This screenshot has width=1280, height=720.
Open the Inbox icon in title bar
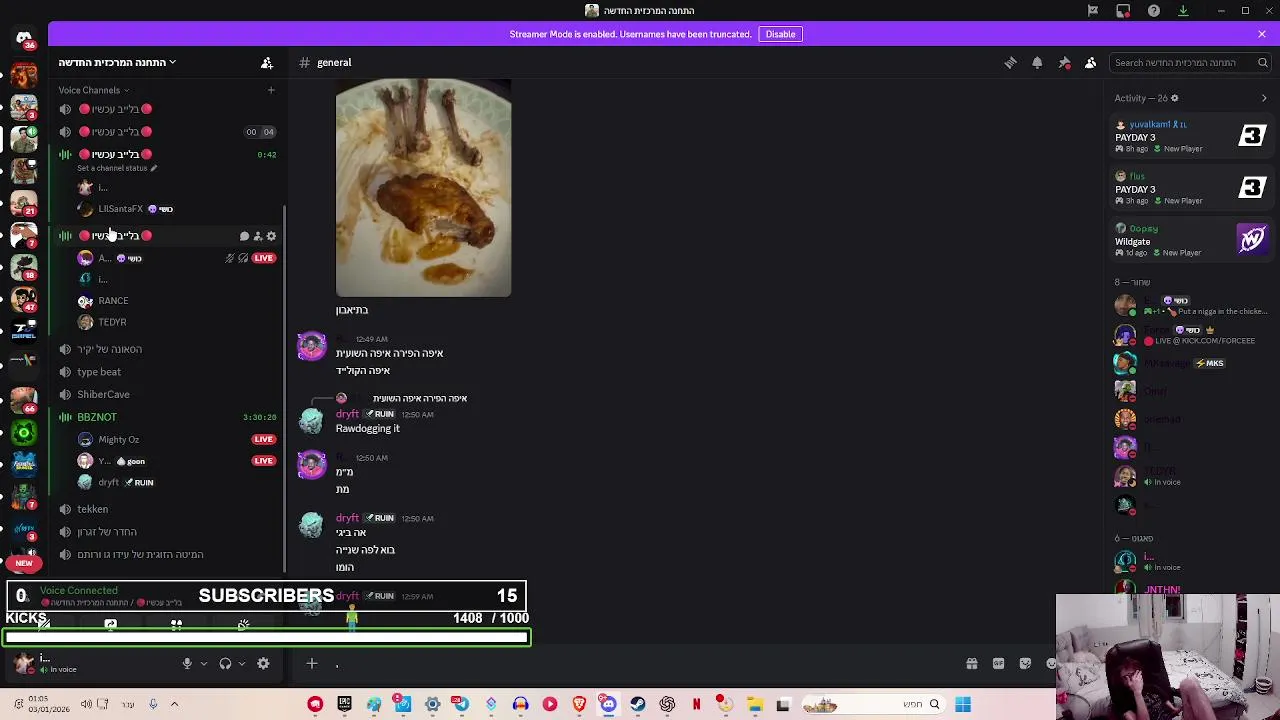(x=1123, y=10)
